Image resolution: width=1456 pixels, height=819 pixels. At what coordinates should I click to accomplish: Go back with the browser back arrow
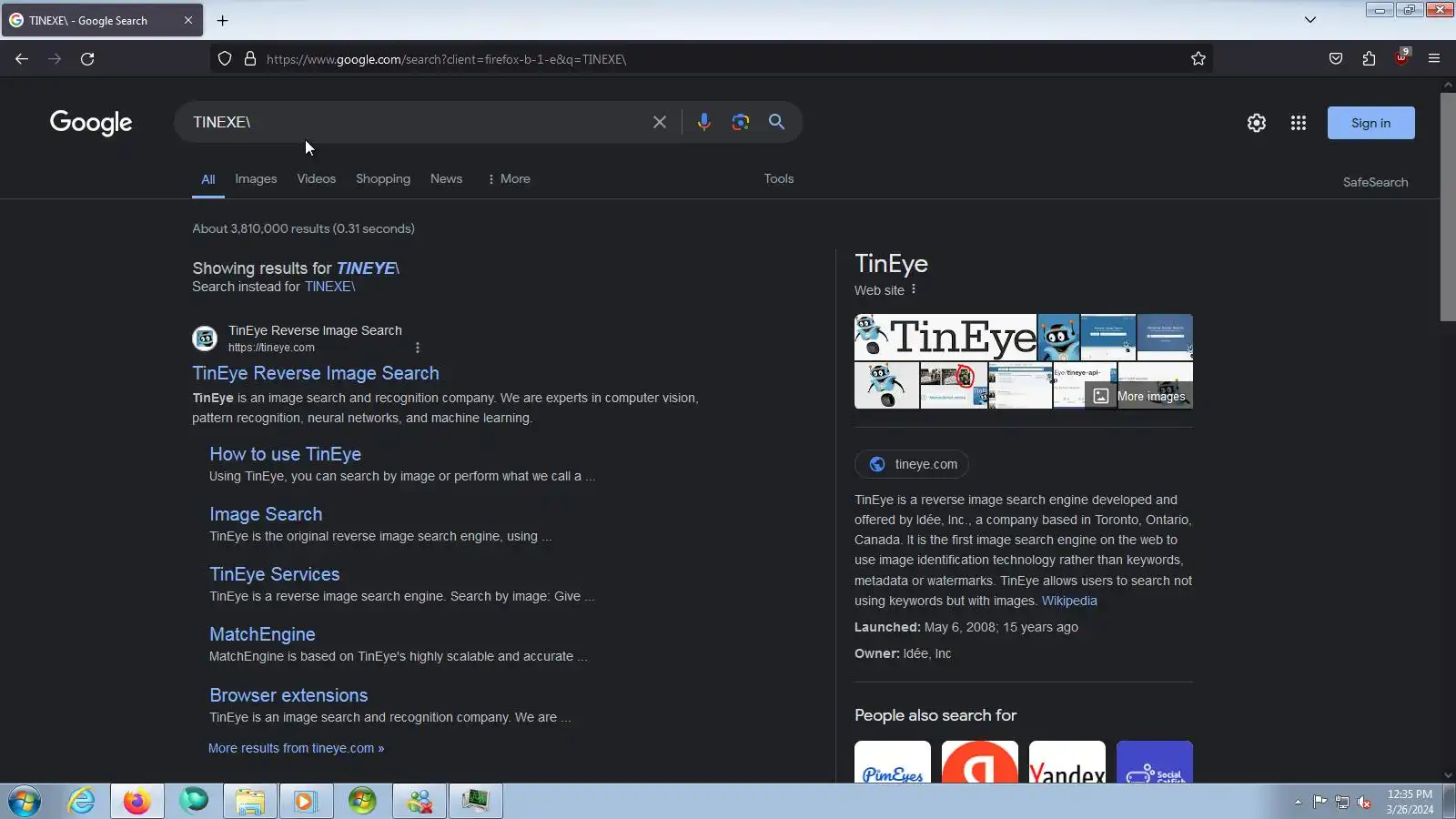[x=22, y=59]
